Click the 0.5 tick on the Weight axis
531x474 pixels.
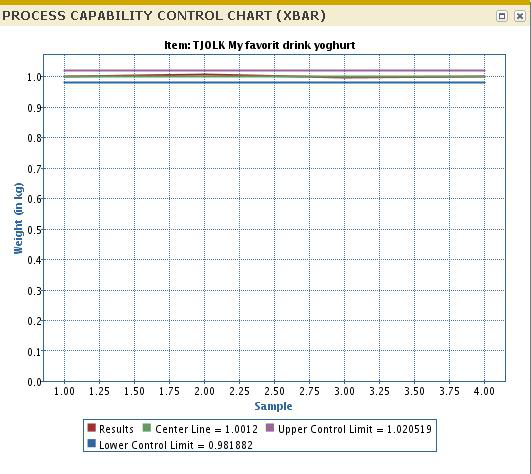[35, 230]
